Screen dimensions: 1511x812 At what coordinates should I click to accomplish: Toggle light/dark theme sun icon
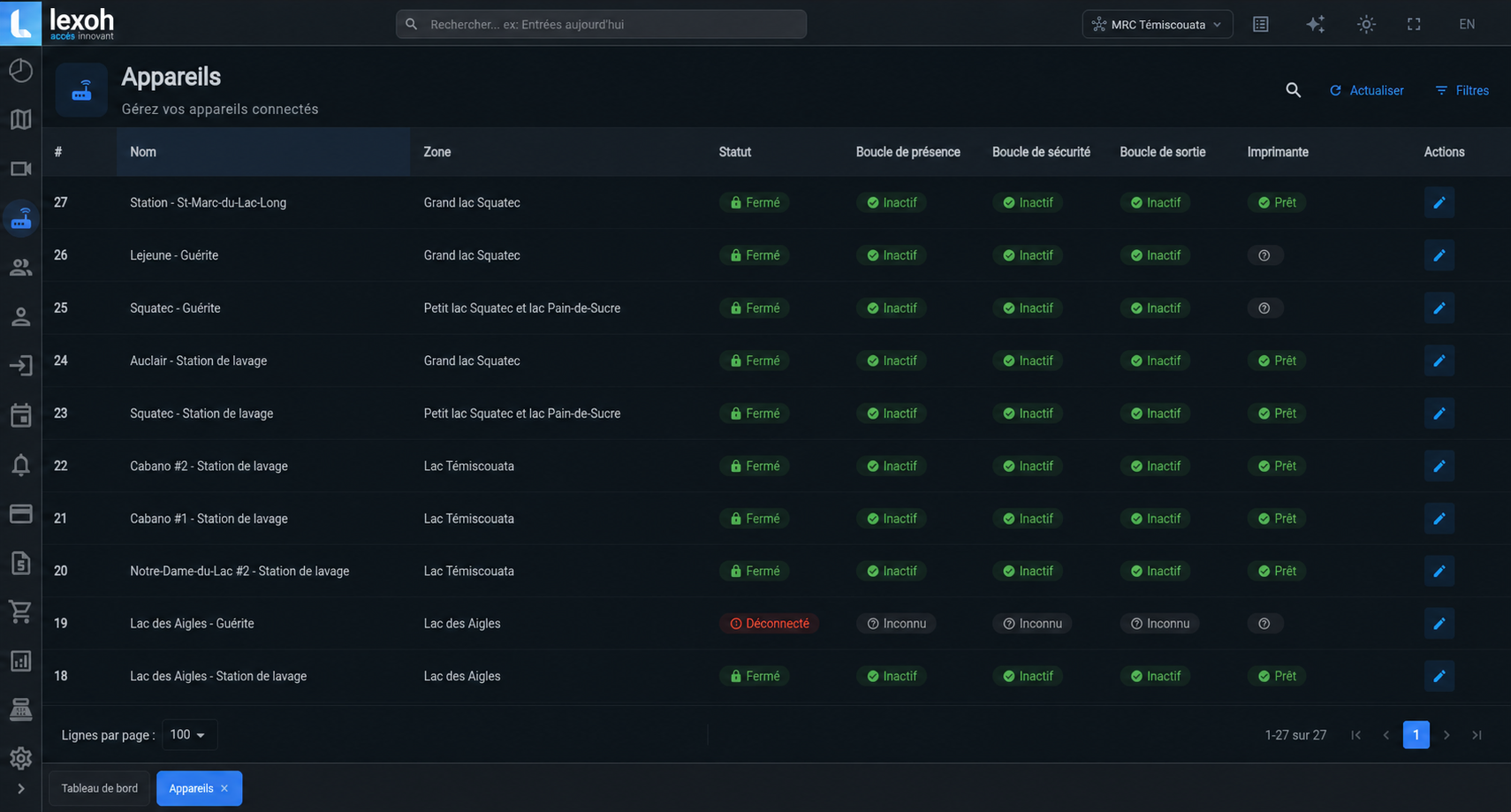coord(1366,25)
